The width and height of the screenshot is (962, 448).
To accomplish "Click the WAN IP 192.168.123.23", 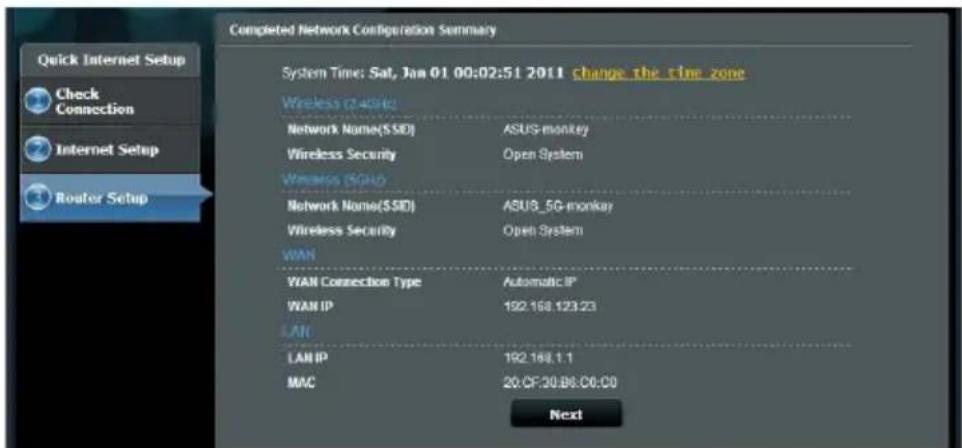I will pos(549,306).
